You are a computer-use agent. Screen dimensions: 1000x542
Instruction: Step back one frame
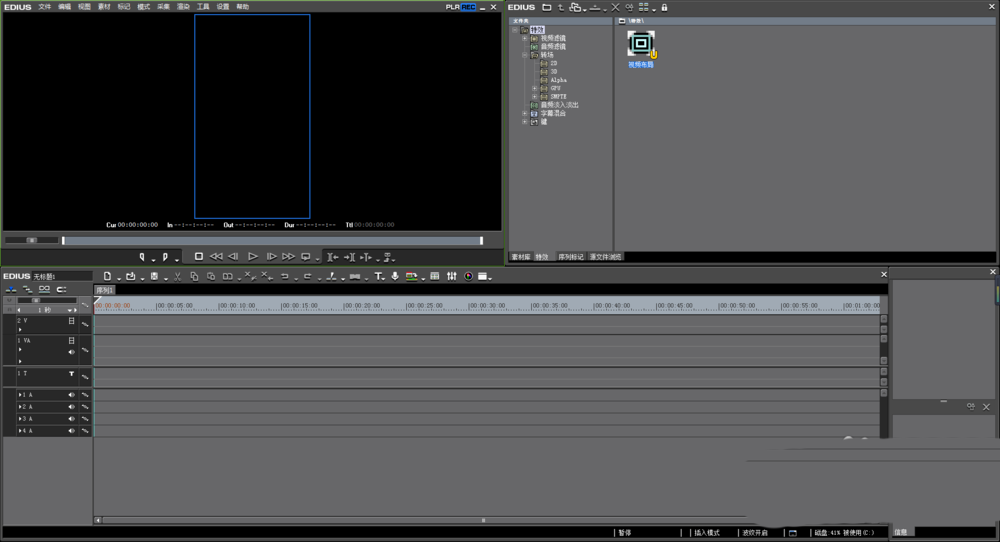coord(233,256)
